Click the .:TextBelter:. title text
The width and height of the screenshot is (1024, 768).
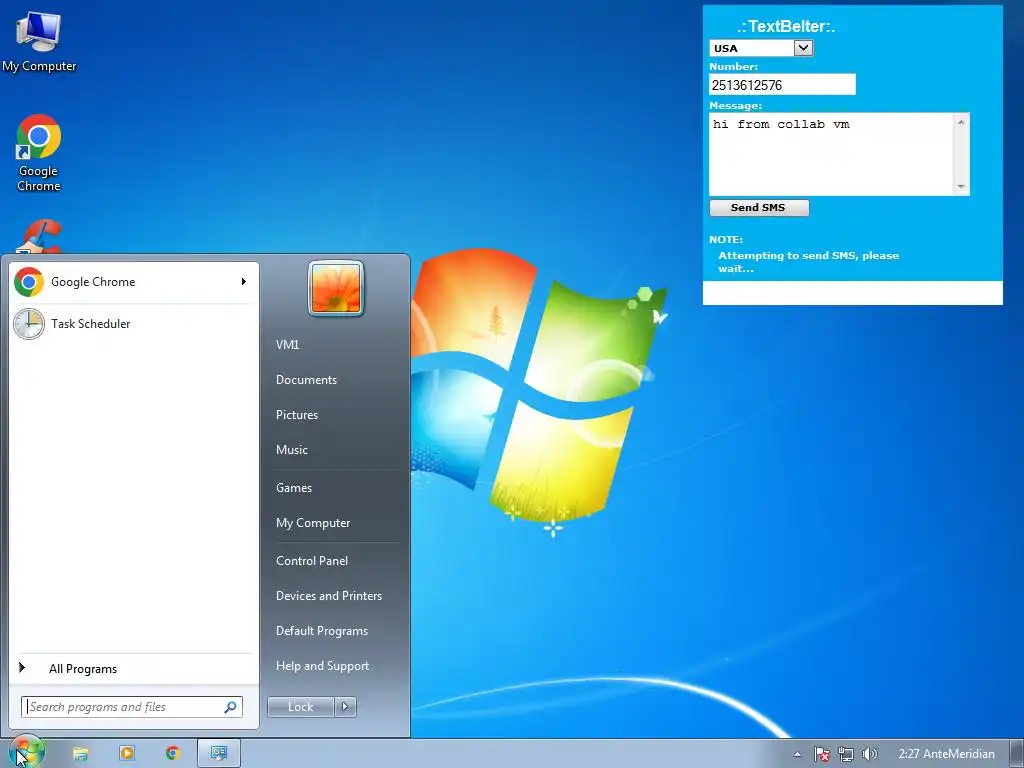click(x=786, y=27)
